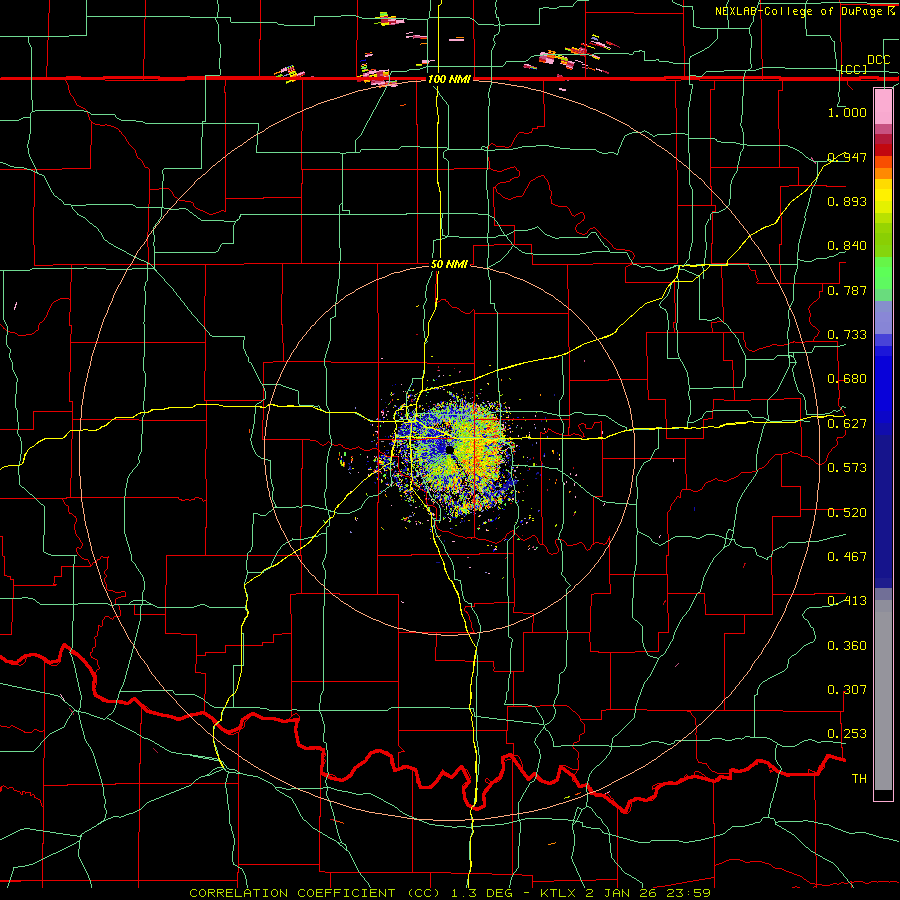Click the 0.467 value on the color scale
Screen dimensions: 900x900
(x=847, y=557)
